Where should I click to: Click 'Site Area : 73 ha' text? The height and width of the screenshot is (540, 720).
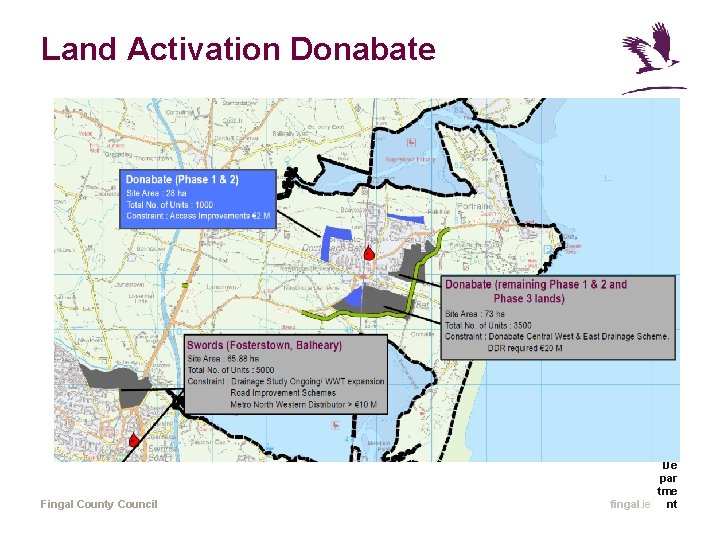[474, 314]
